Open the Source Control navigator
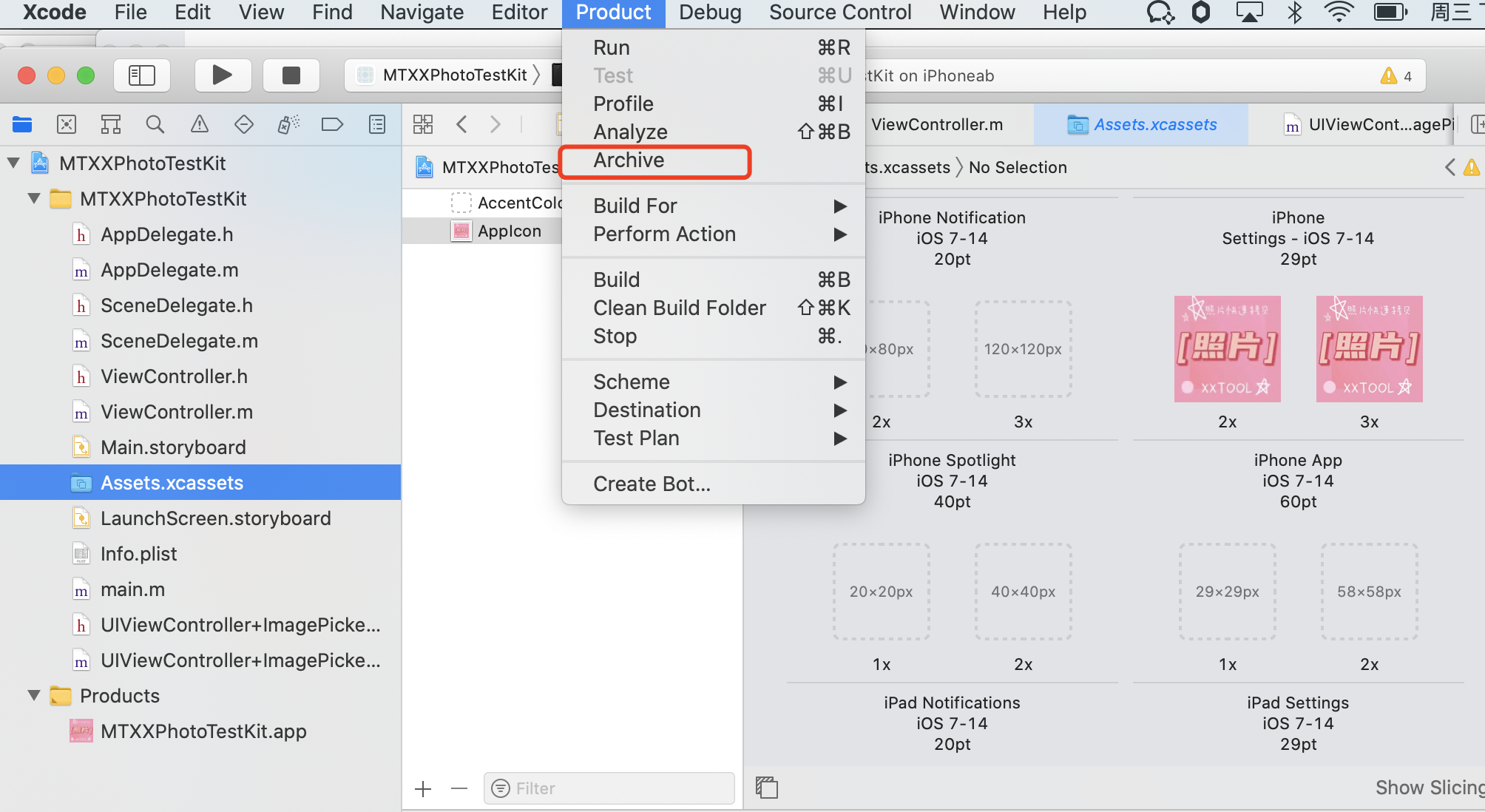The height and width of the screenshot is (812, 1485). click(67, 124)
